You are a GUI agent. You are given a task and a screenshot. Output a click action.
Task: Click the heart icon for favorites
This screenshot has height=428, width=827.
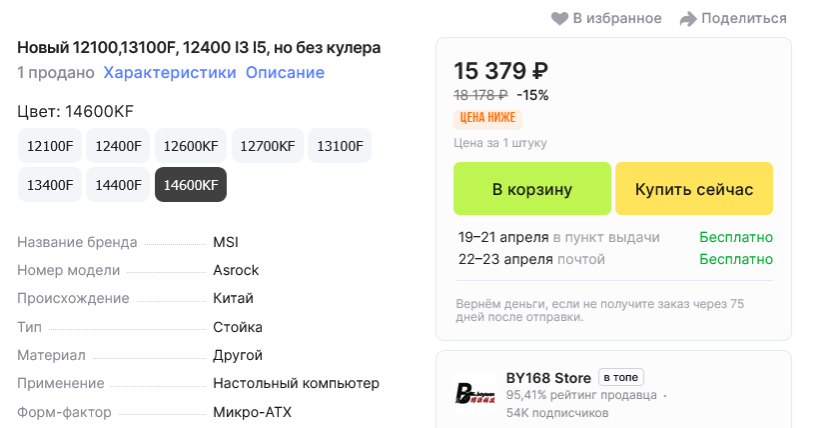pyautogui.click(x=560, y=19)
